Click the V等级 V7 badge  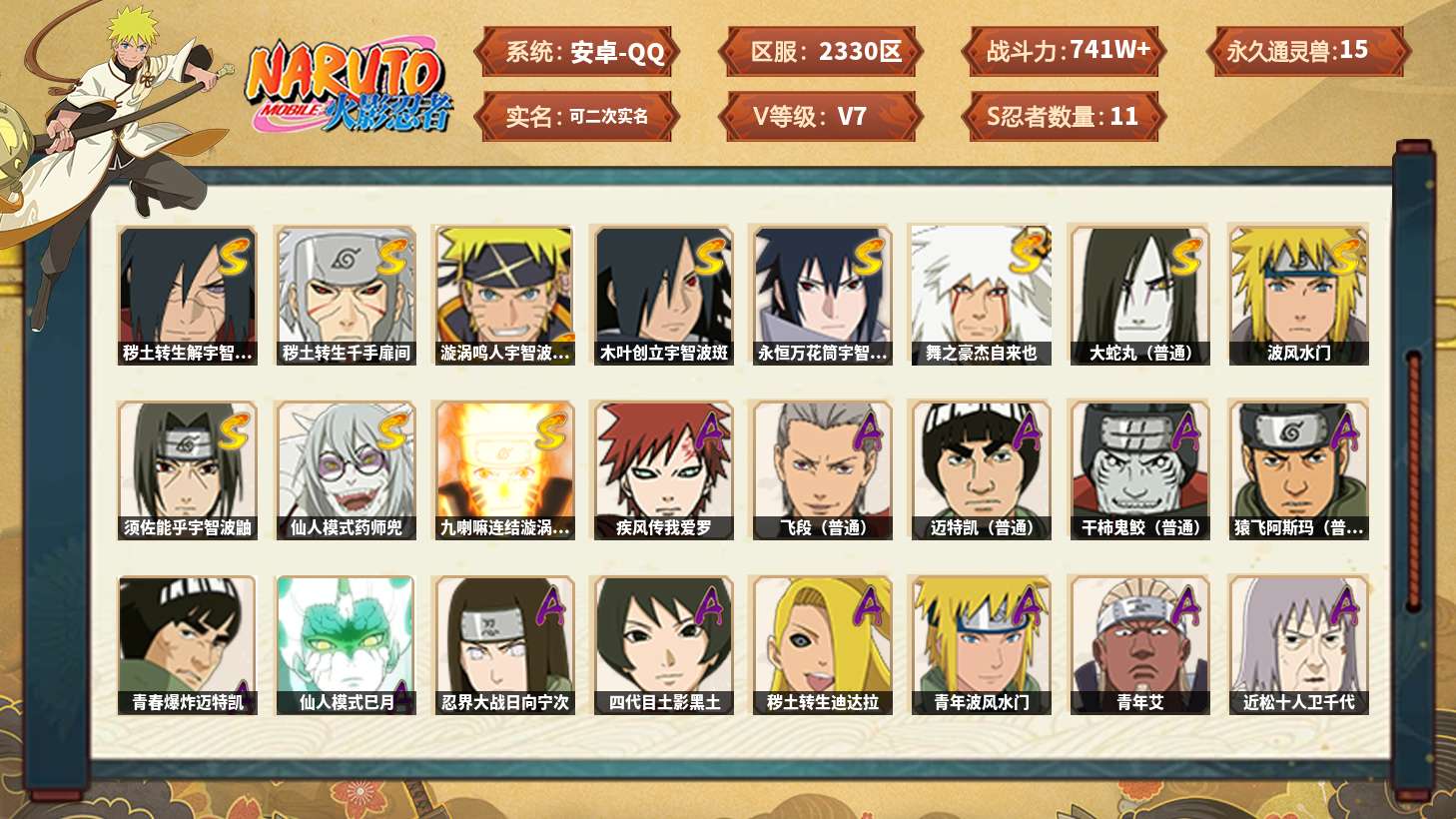click(x=821, y=117)
